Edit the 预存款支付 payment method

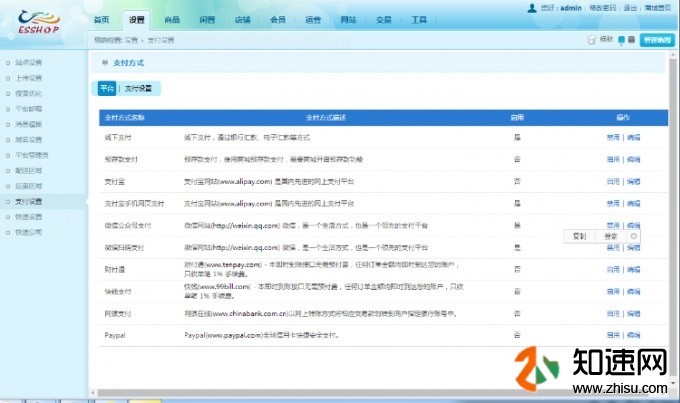pyautogui.click(x=634, y=159)
